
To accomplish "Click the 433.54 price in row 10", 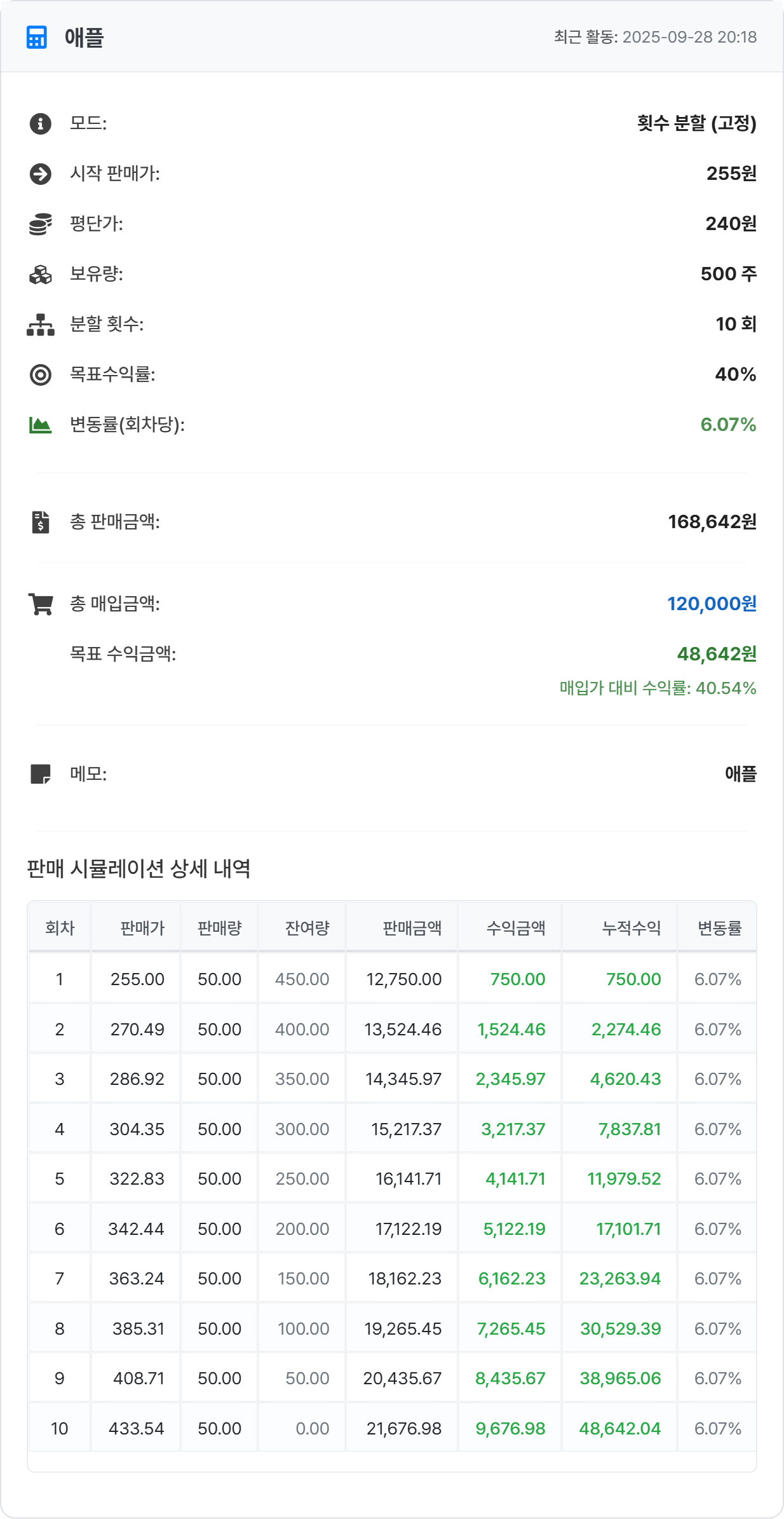I will 137,1428.
